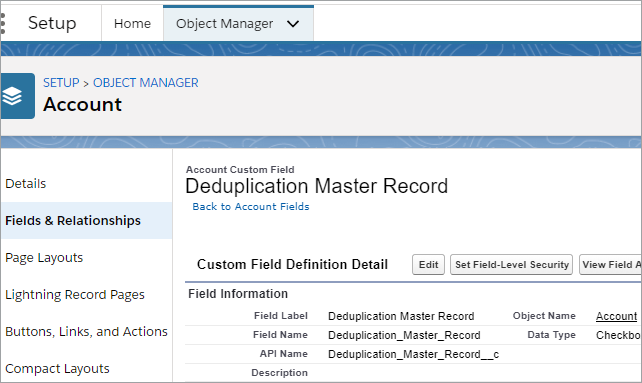Click the Deduplication Master Record page heading

point(316,186)
